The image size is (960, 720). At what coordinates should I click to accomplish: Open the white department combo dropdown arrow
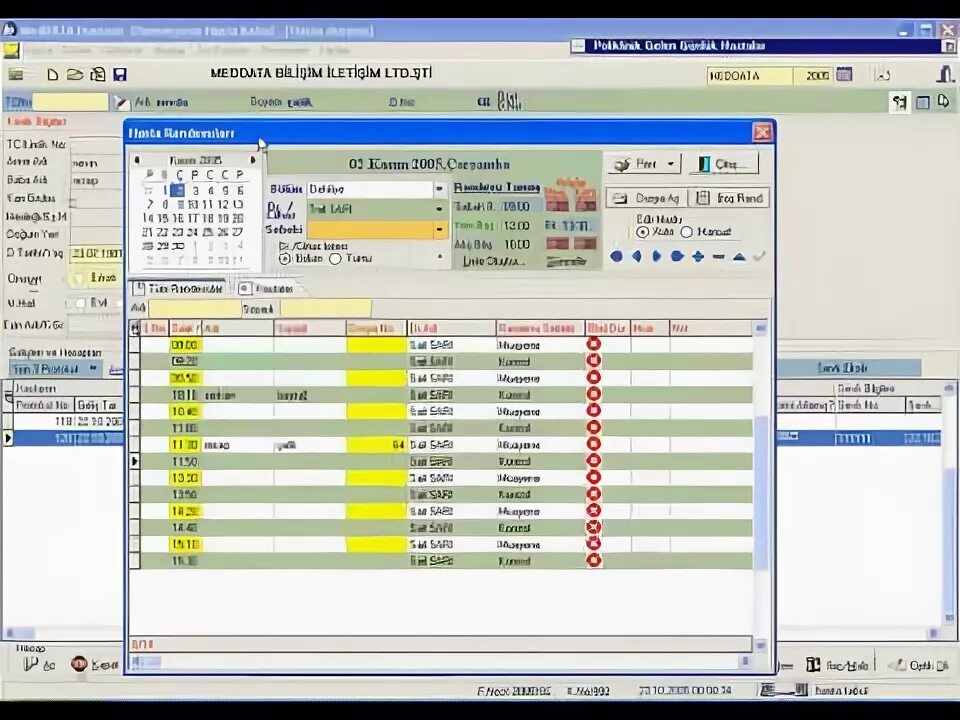coord(439,189)
